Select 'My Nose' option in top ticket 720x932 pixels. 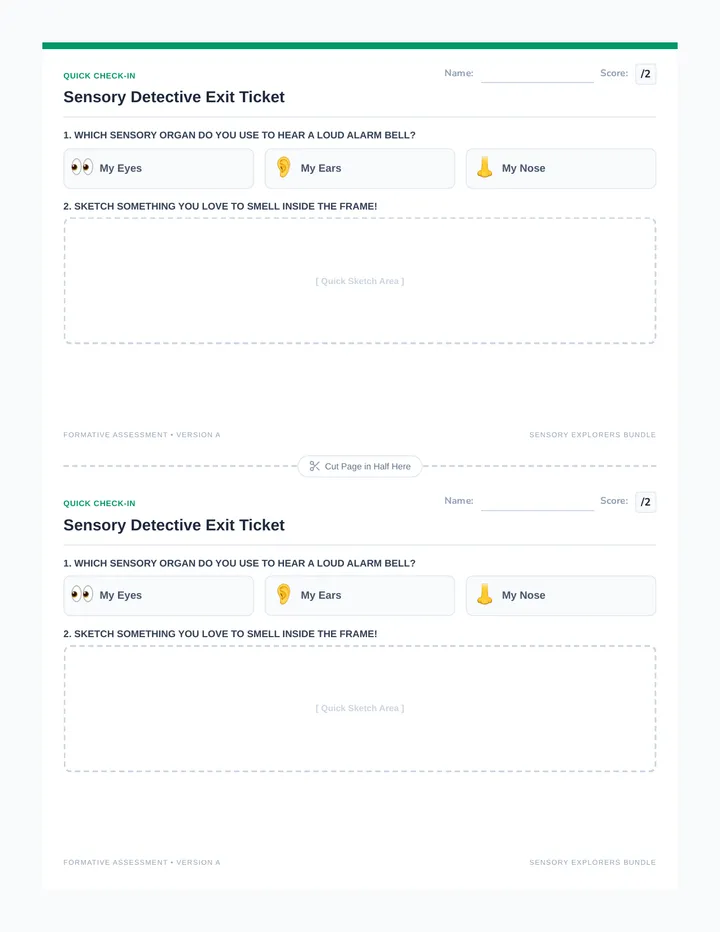[x=561, y=168]
